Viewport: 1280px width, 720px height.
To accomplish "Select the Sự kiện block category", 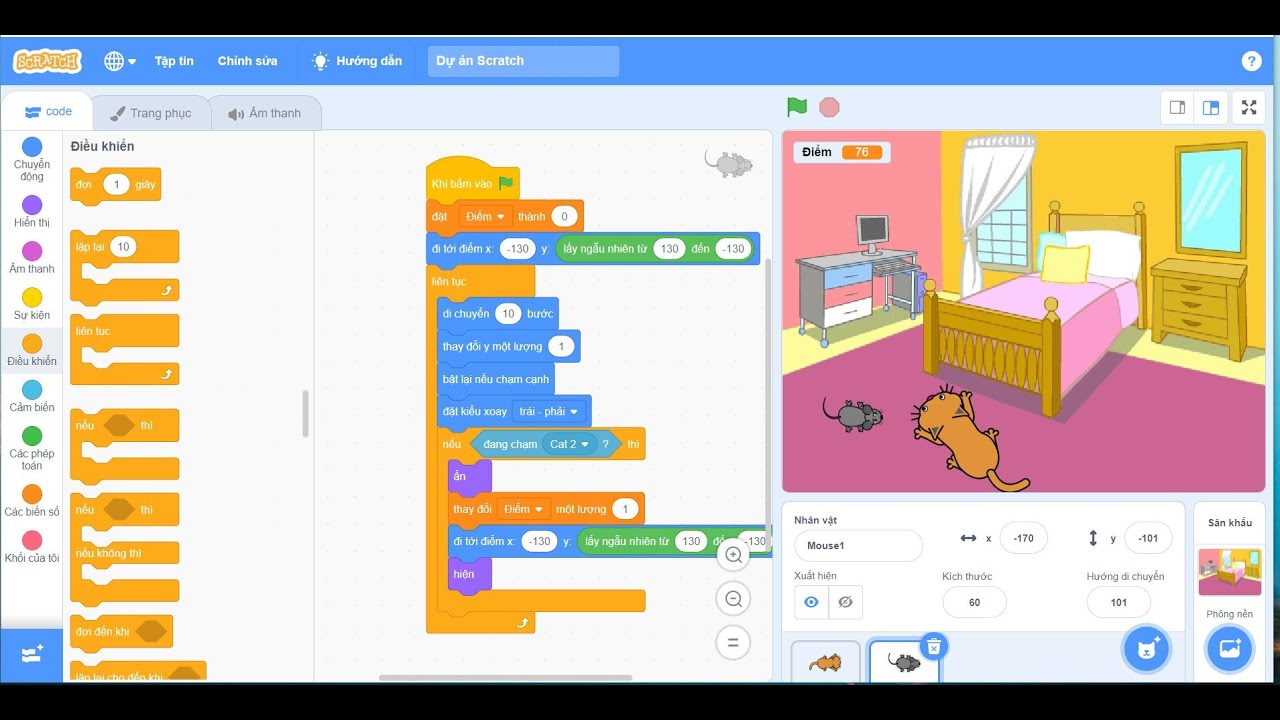I will [x=32, y=304].
